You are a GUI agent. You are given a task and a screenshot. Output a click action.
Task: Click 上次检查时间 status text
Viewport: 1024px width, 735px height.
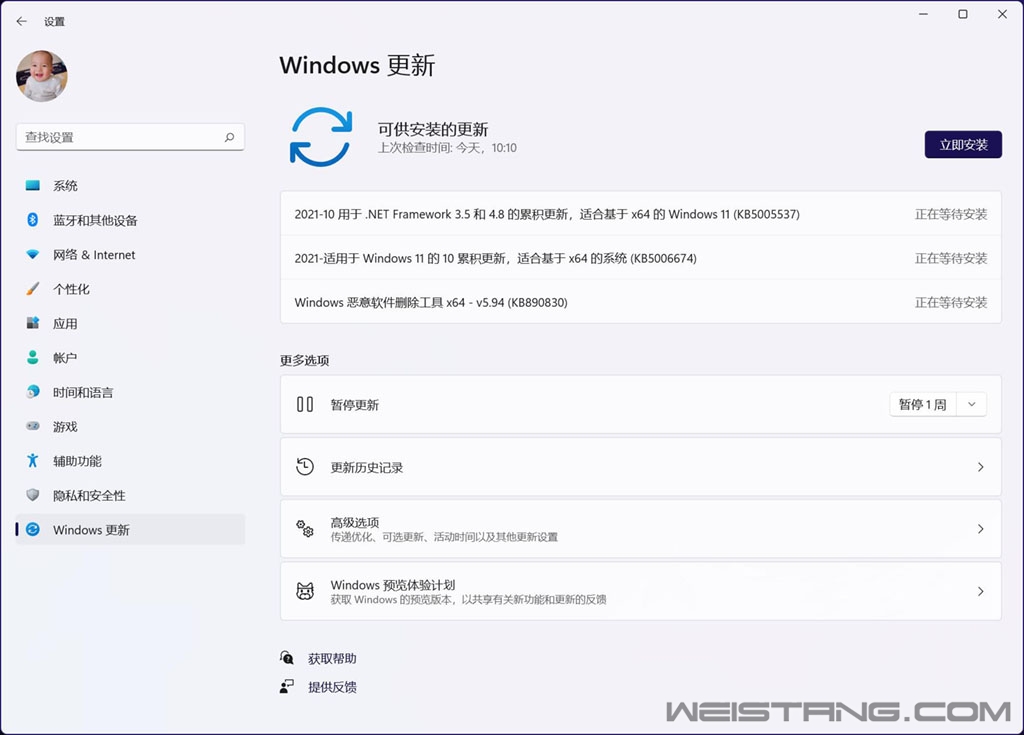click(447, 148)
